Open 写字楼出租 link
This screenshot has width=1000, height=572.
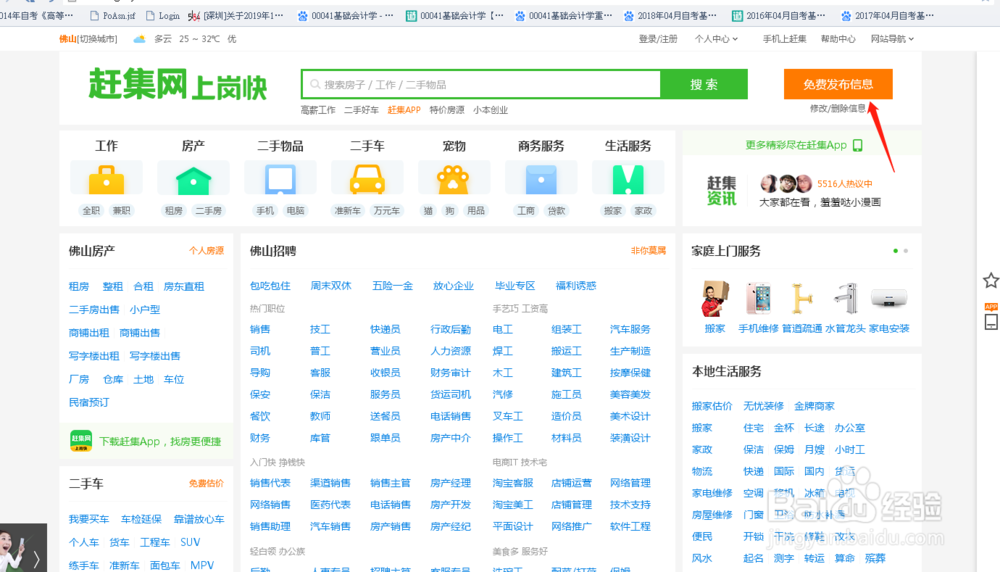coord(94,356)
